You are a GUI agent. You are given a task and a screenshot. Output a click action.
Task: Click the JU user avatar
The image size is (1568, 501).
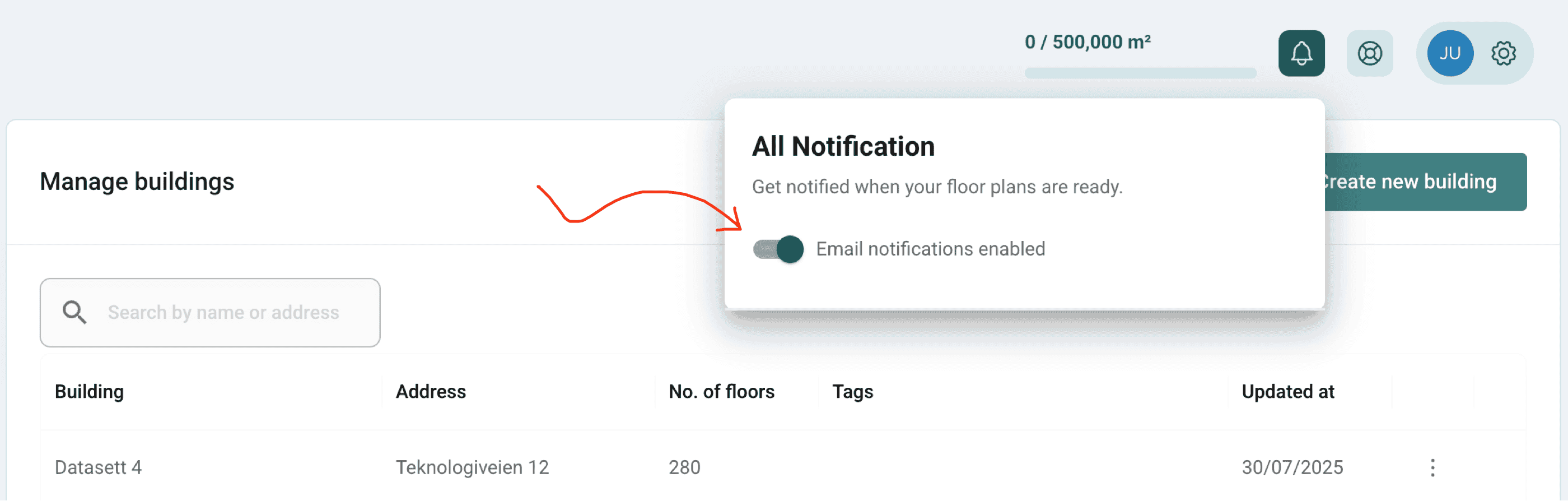[x=1449, y=54]
